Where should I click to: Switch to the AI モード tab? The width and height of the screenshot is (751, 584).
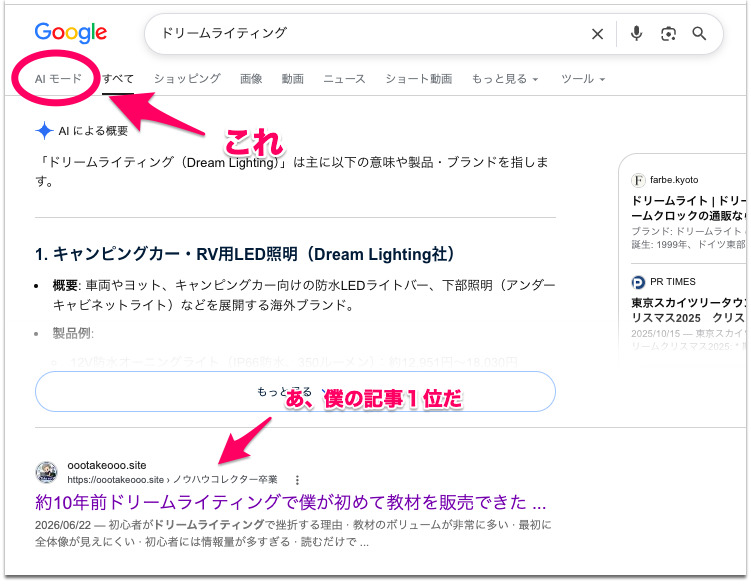[x=58, y=79]
